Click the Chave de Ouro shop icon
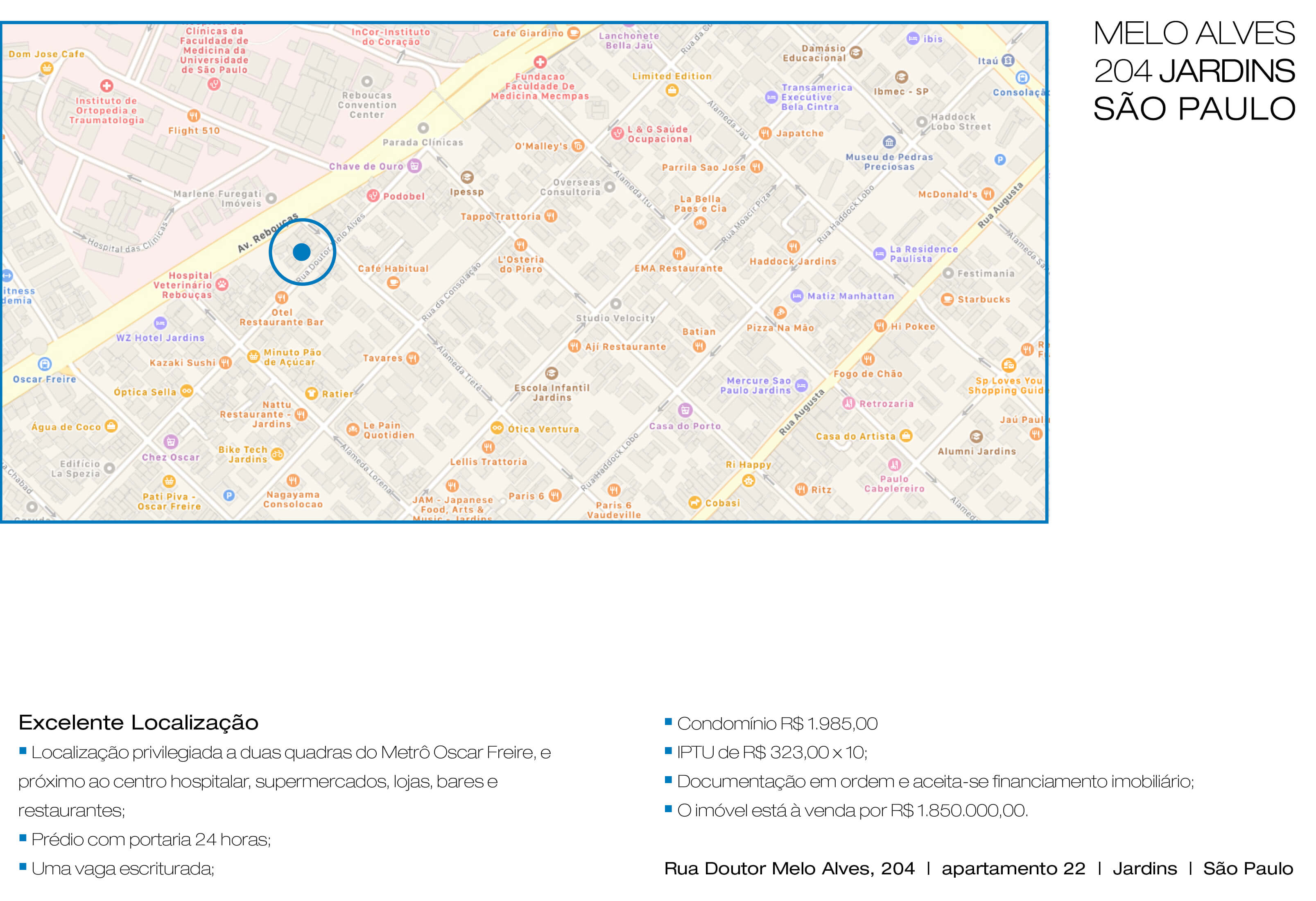The height and width of the screenshot is (901, 1316). (414, 166)
